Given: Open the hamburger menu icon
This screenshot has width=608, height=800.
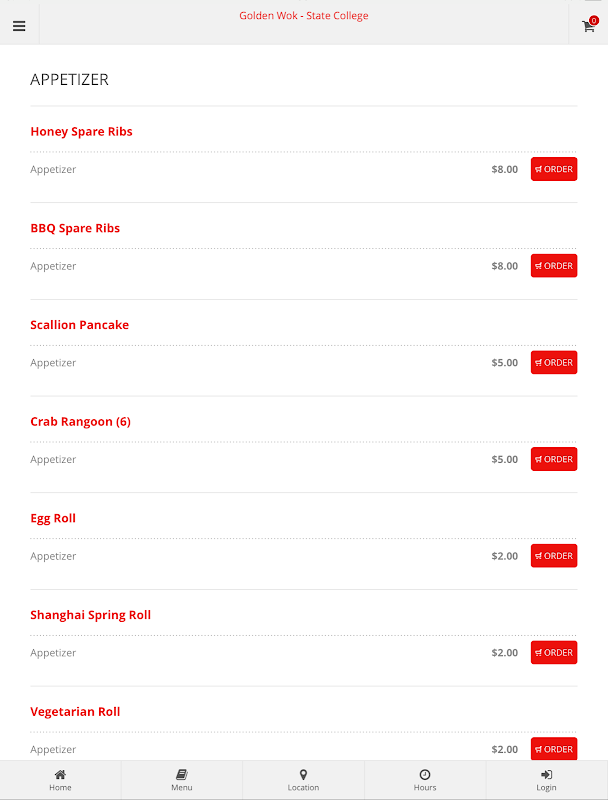Looking at the screenshot, I should (x=19, y=26).
